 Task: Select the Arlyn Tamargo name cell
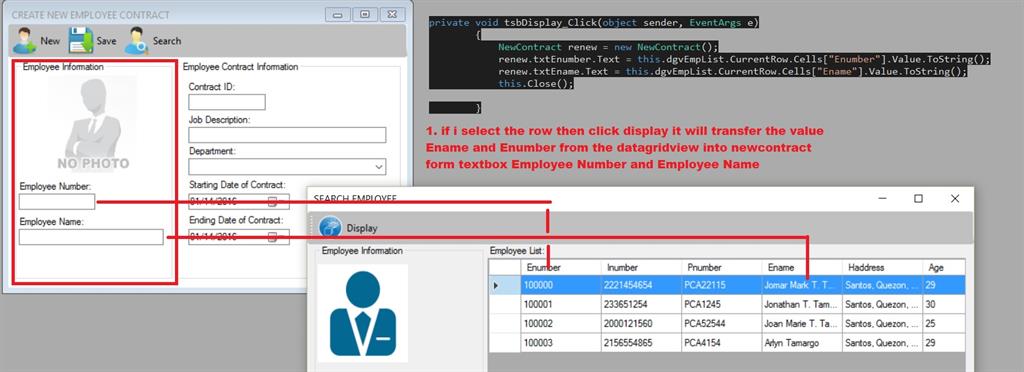[802, 343]
